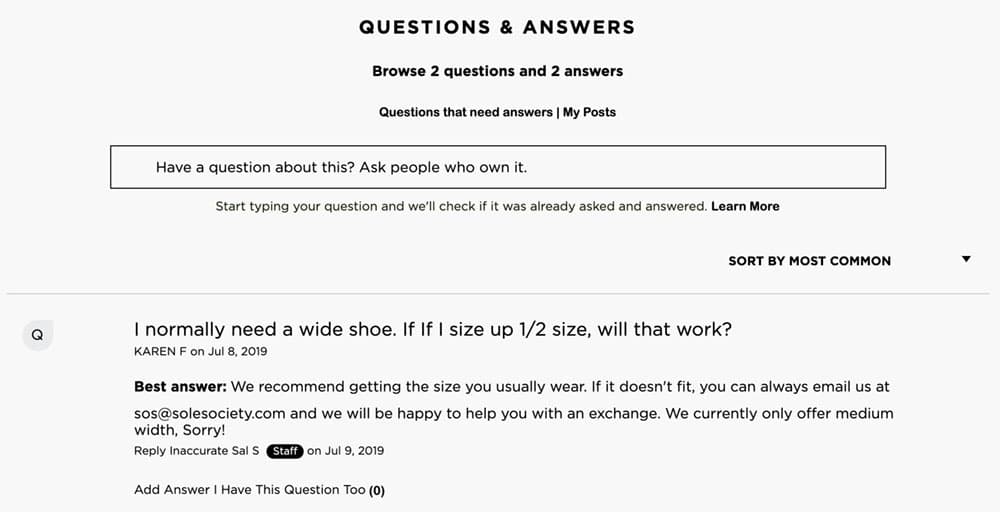Click I Have This Question Too

[290, 490]
